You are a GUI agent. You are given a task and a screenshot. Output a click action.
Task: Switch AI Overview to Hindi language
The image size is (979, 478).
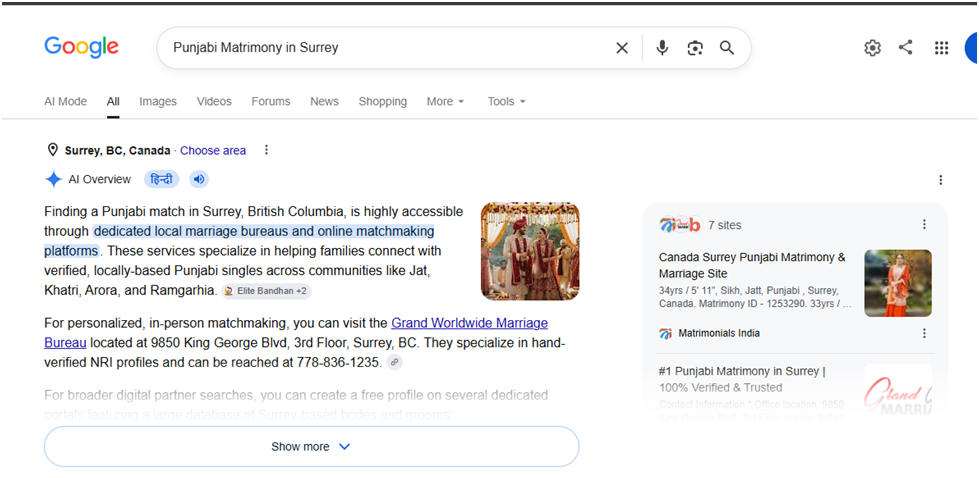[x=162, y=180]
